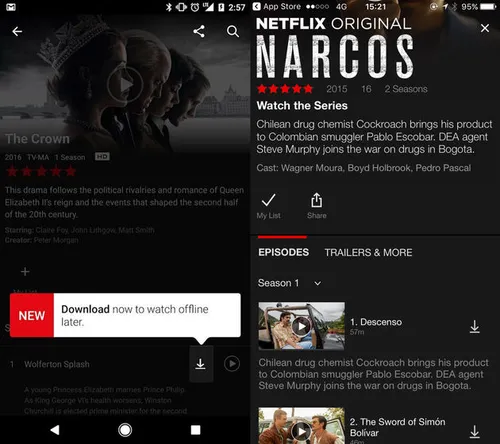Tap the Android alarm status icon
Image resolution: width=500 pixels, height=444 pixels.
[195, 7]
